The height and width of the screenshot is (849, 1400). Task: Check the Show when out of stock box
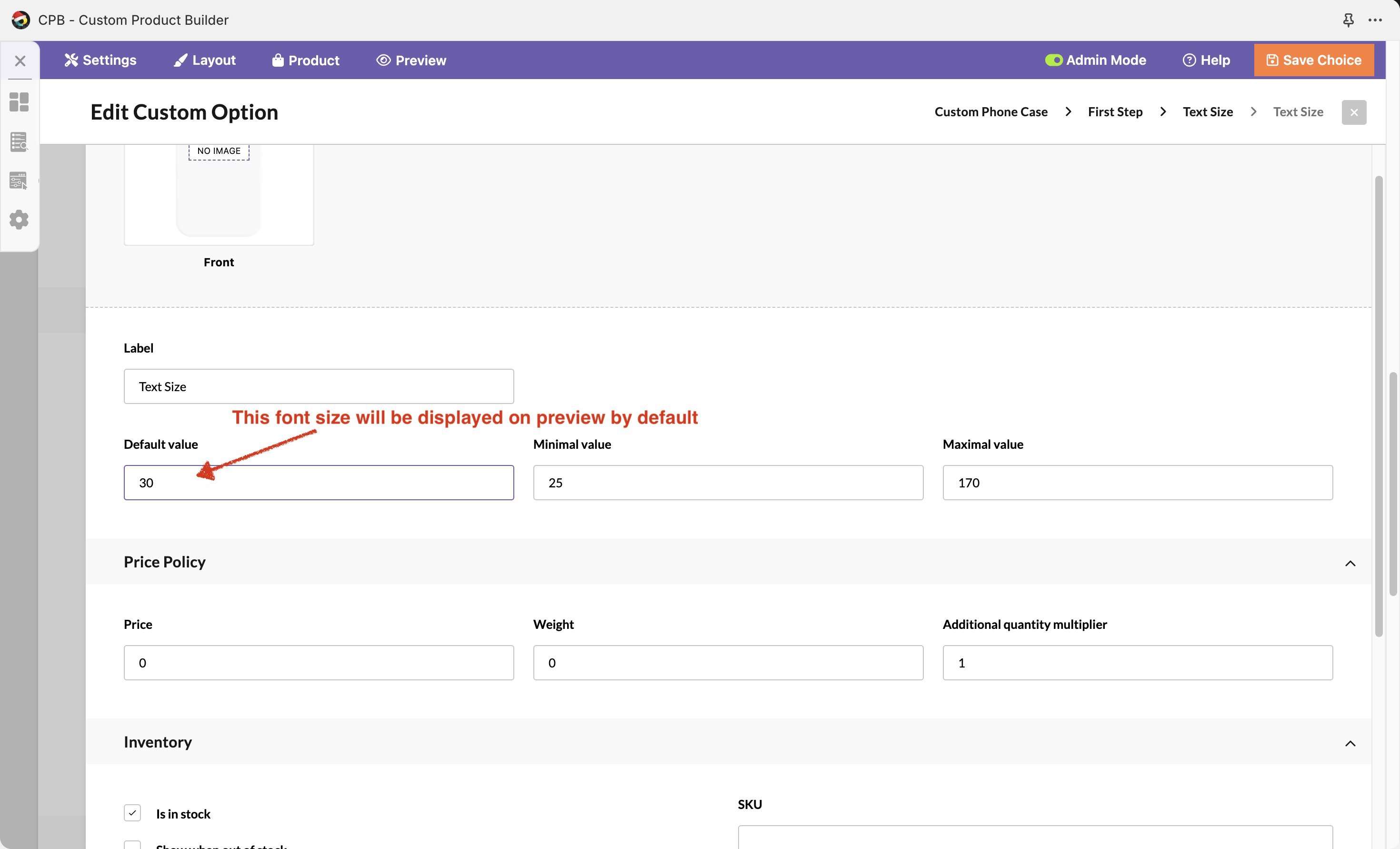coord(132,845)
